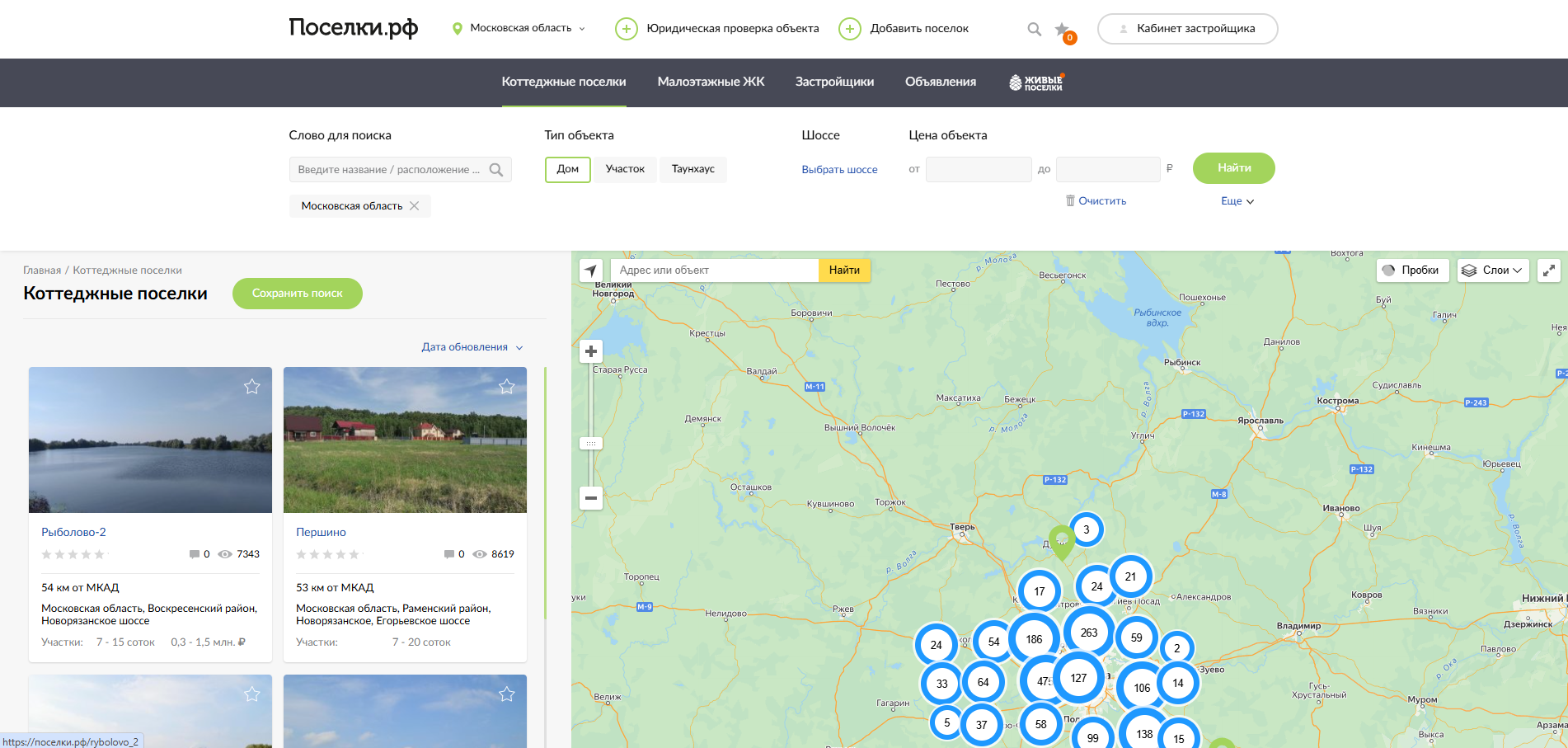Click plus icon beside Юридическая проверка объекта
The width and height of the screenshot is (1568, 748).
pyautogui.click(x=627, y=29)
